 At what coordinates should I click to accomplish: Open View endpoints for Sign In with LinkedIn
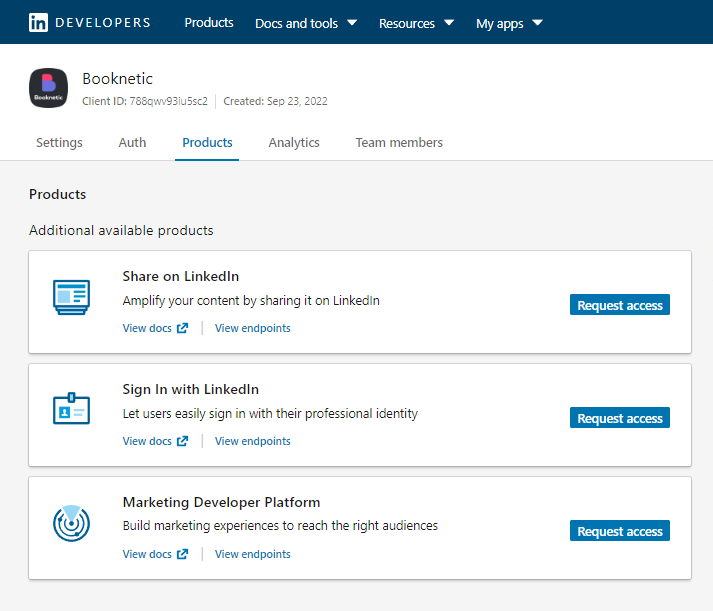(252, 441)
